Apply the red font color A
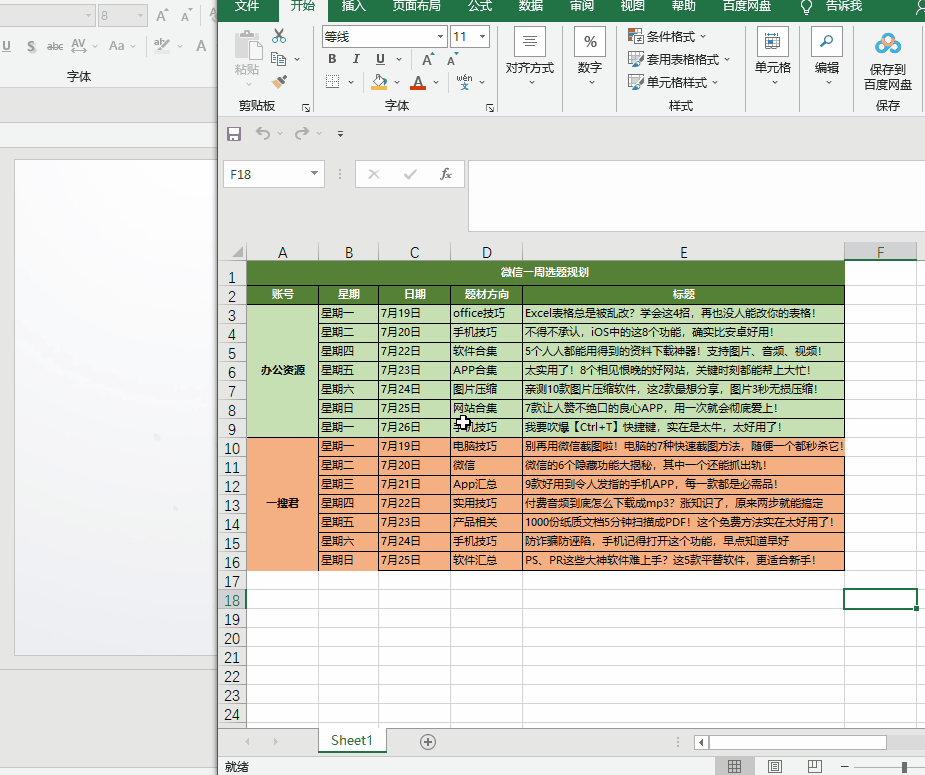Viewport: 925px width, 775px height. click(418, 82)
